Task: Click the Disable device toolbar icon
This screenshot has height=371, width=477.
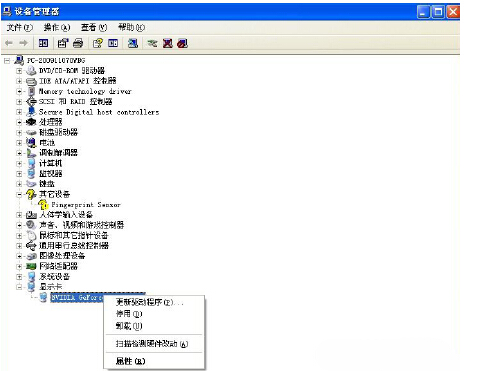Action: pos(182,43)
